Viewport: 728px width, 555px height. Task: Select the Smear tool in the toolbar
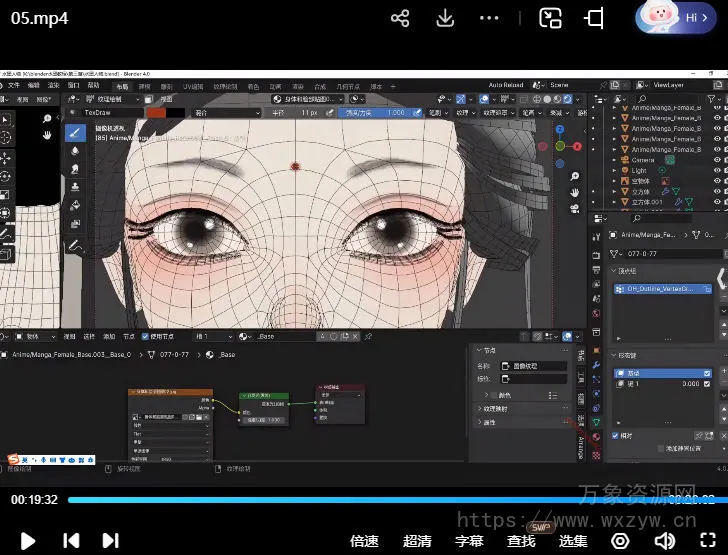75,168
